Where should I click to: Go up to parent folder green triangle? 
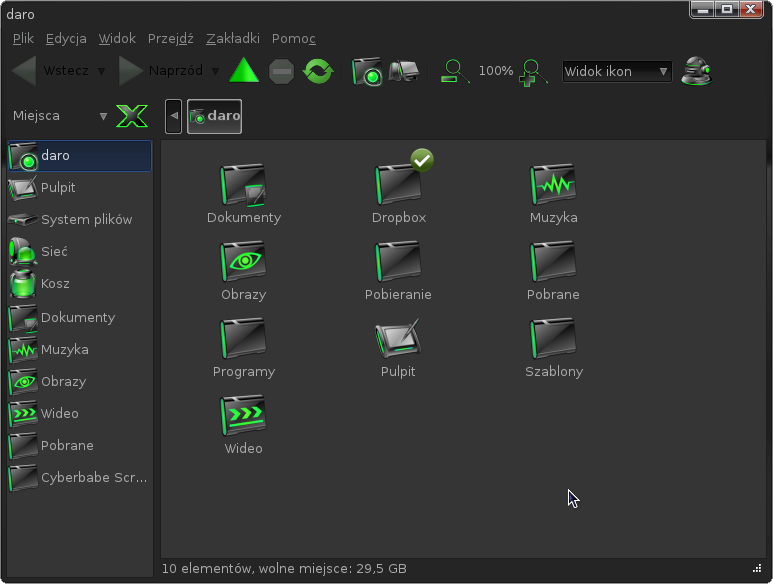coord(244,70)
